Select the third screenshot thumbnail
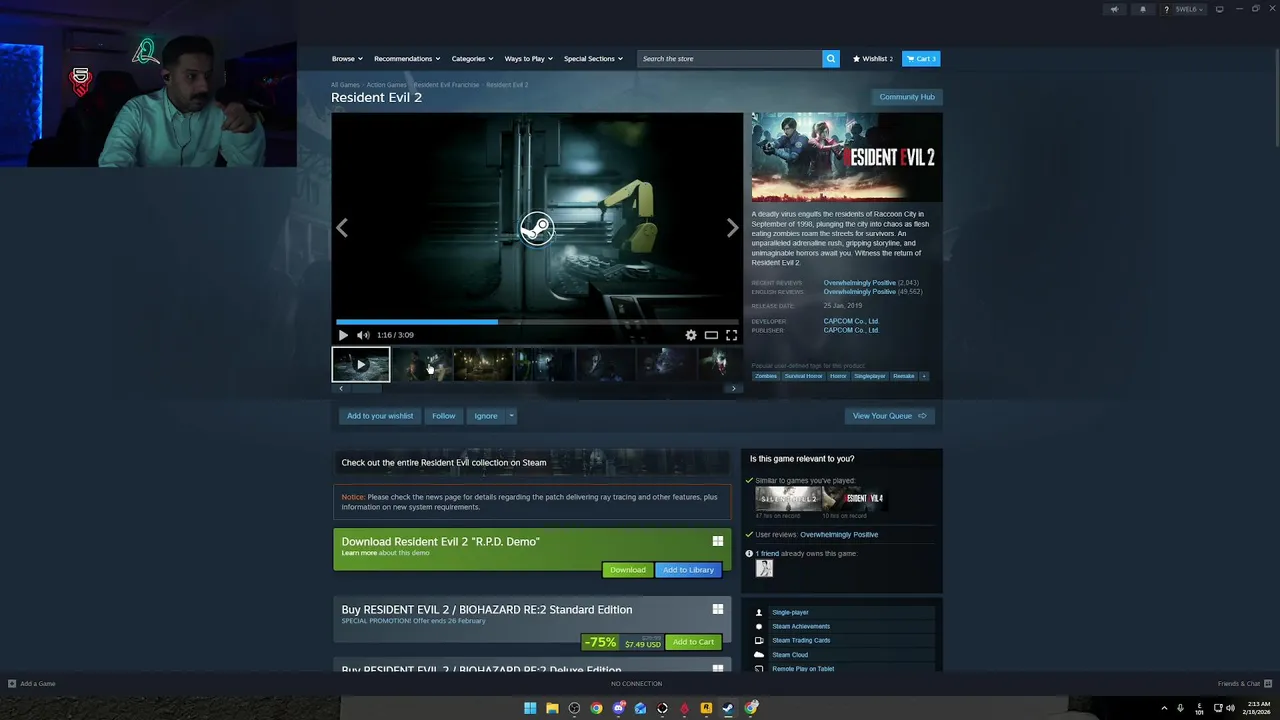This screenshot has width=1280, height=720. (483, 364)
